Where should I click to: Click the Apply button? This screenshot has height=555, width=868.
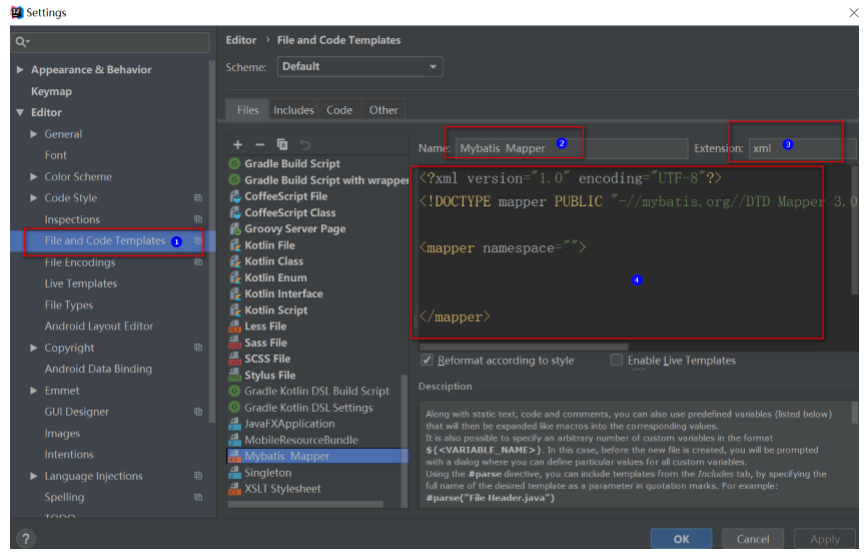[x=825, y=539]
